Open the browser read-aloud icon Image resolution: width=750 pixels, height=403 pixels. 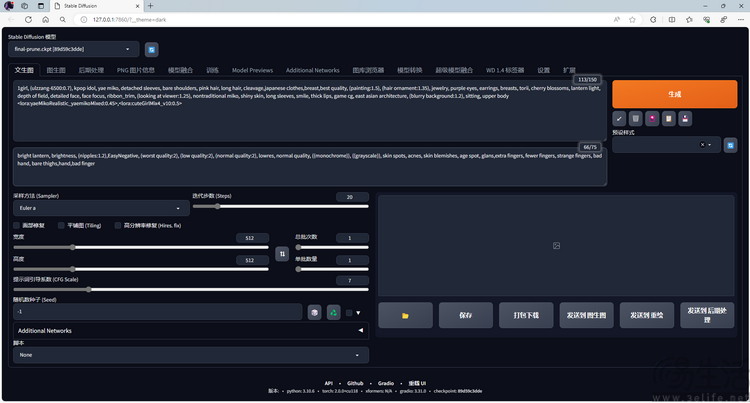tap(617, 20)
